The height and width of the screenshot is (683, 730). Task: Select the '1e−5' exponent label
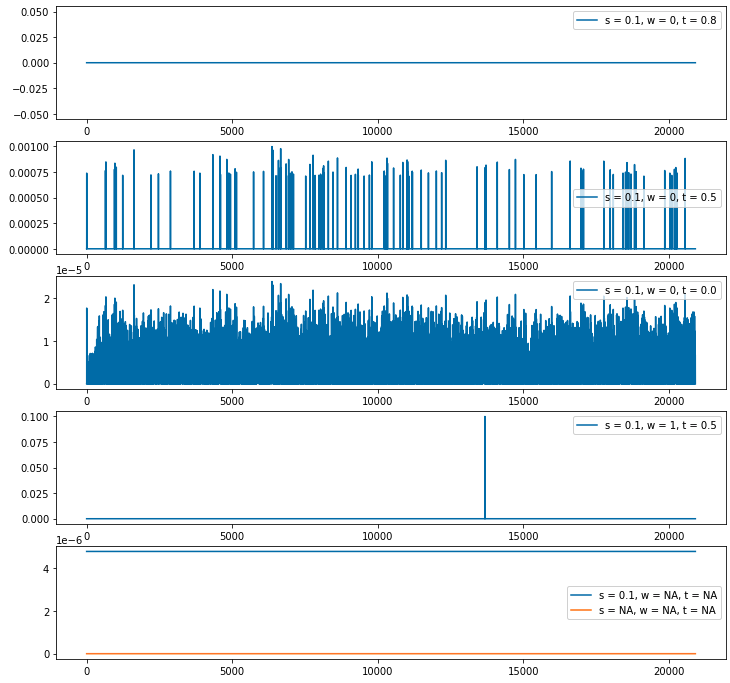tap(69, 270)
